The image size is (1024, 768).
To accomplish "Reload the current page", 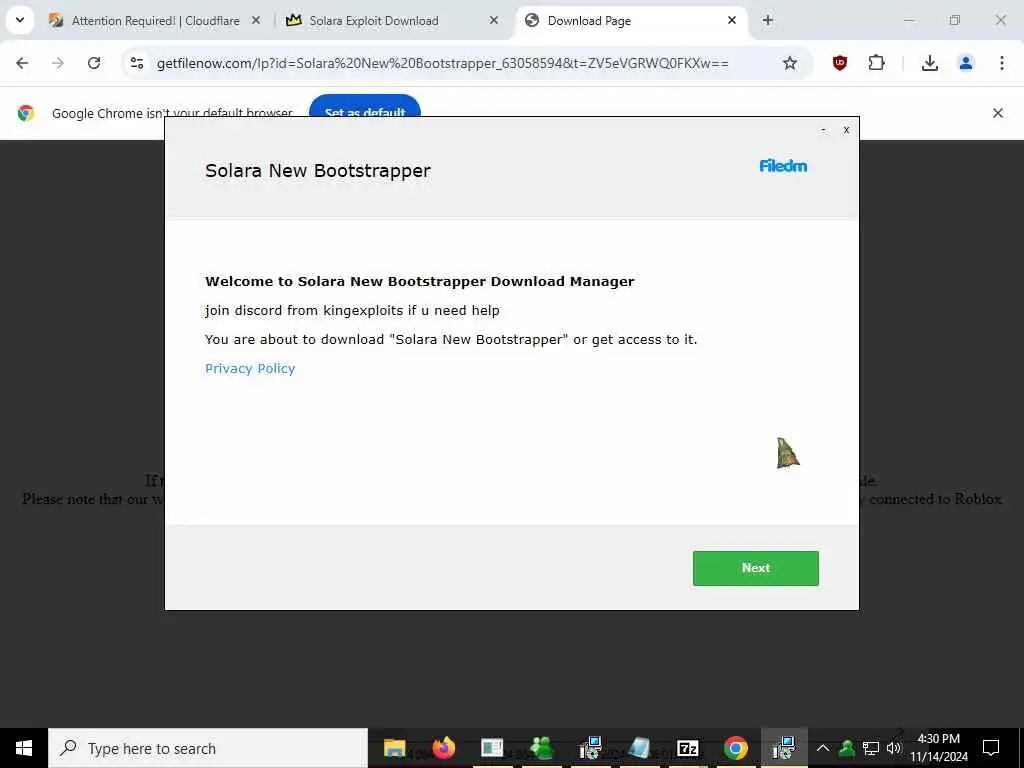I will (x=94, y=63).
